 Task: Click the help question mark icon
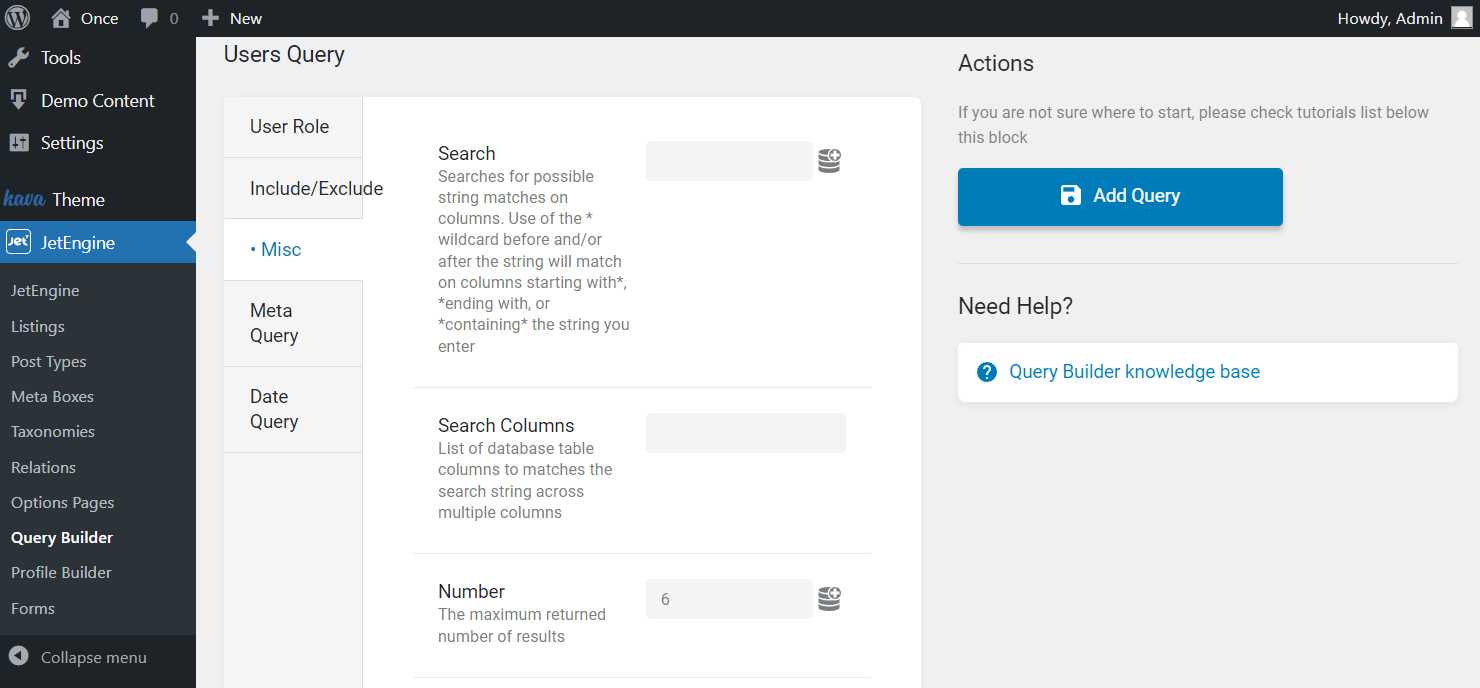coord(987,372)
